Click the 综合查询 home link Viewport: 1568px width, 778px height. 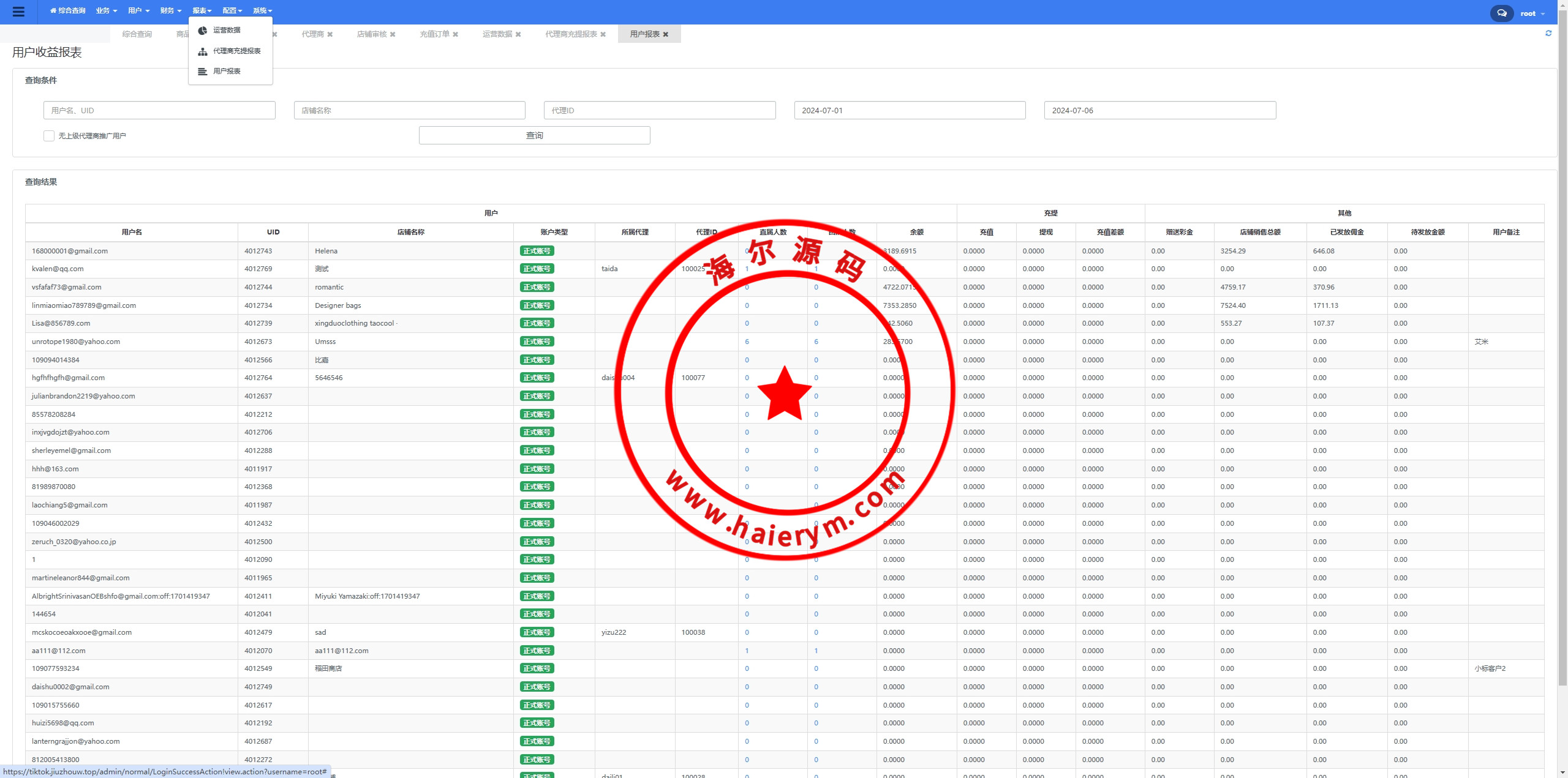click(68, 10)
